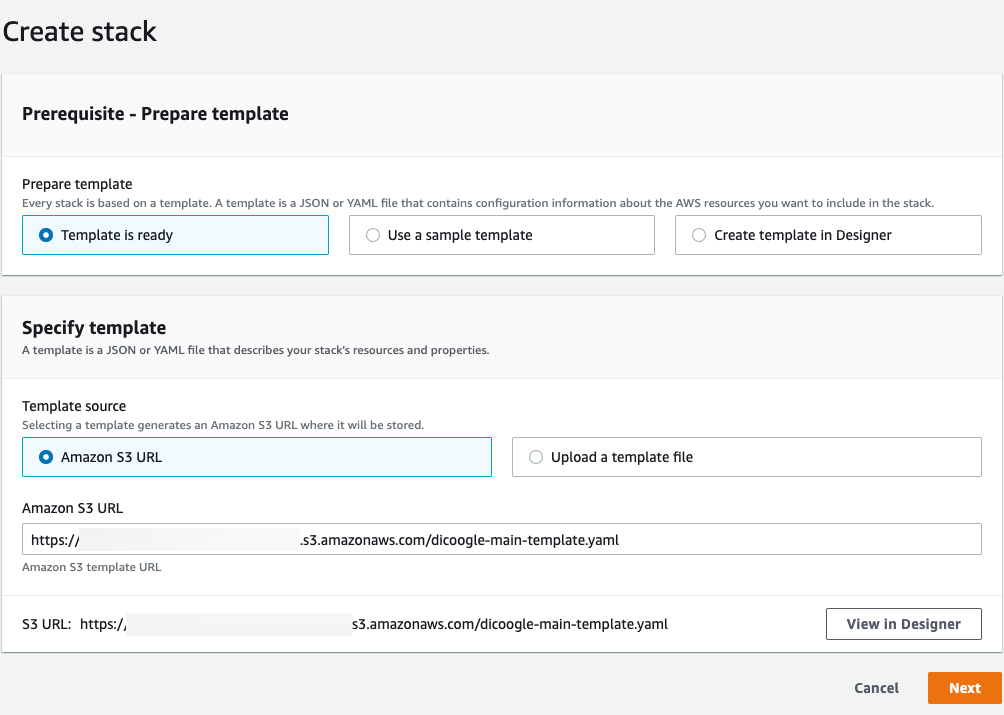The width and height of the screenshot is (1004, 715).
Task: Click the dicoogle-main-template.yaml S3 URL text
Action: [x=509, y=623]
